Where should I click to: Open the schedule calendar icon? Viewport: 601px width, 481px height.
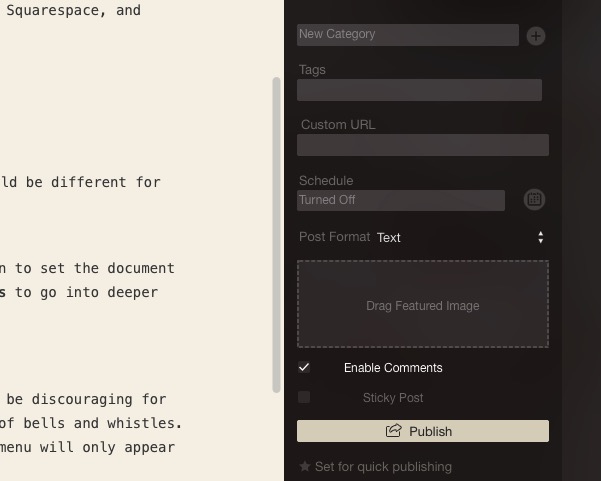tap(534, 200)
